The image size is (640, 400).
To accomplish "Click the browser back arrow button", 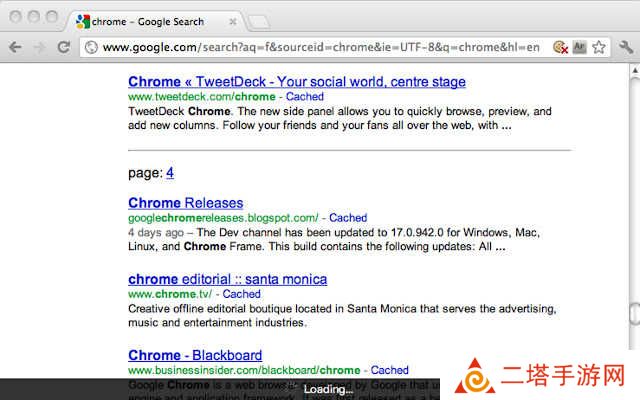I will [15, 47].
